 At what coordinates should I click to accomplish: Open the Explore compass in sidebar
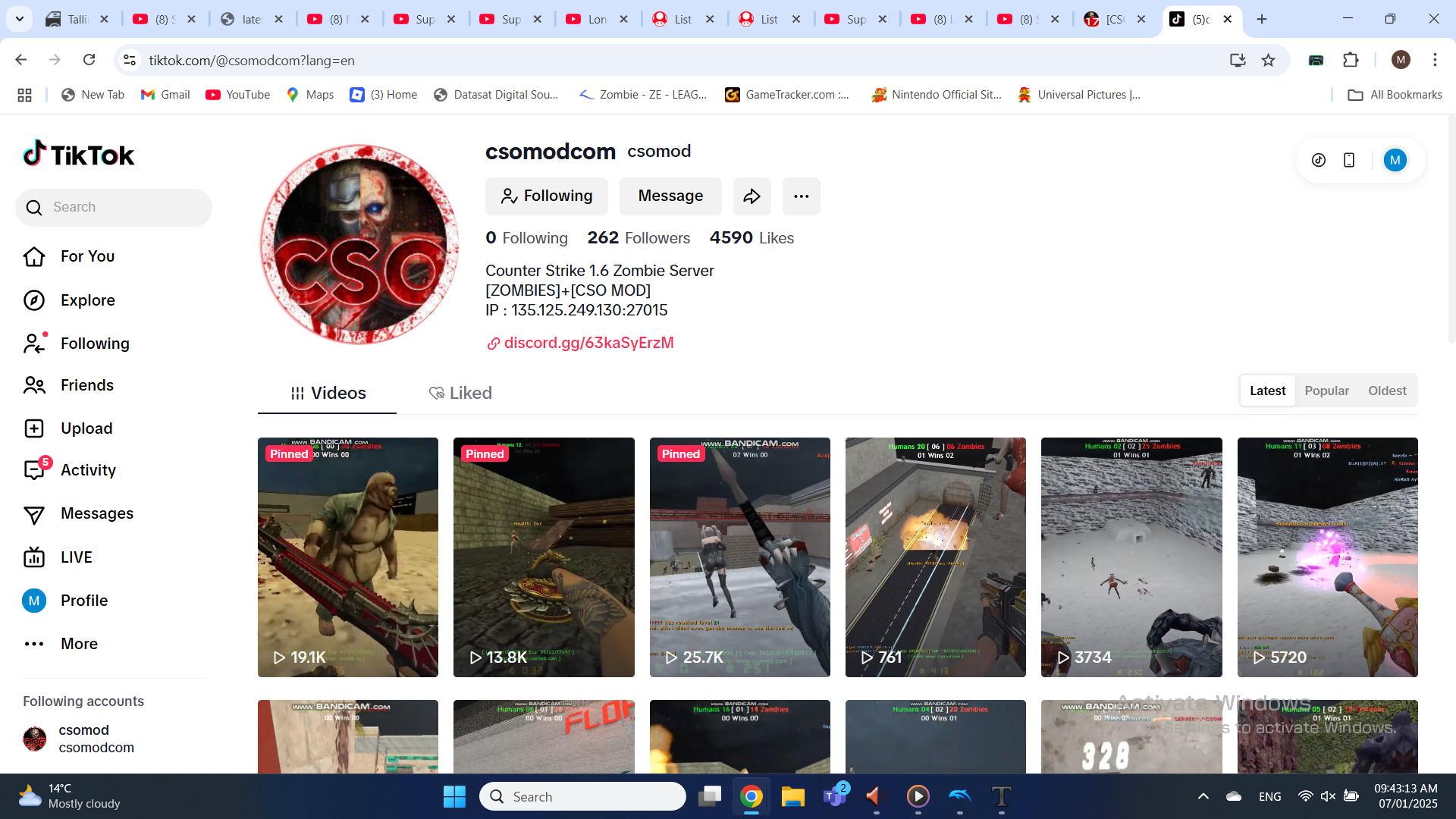(34, 300)
